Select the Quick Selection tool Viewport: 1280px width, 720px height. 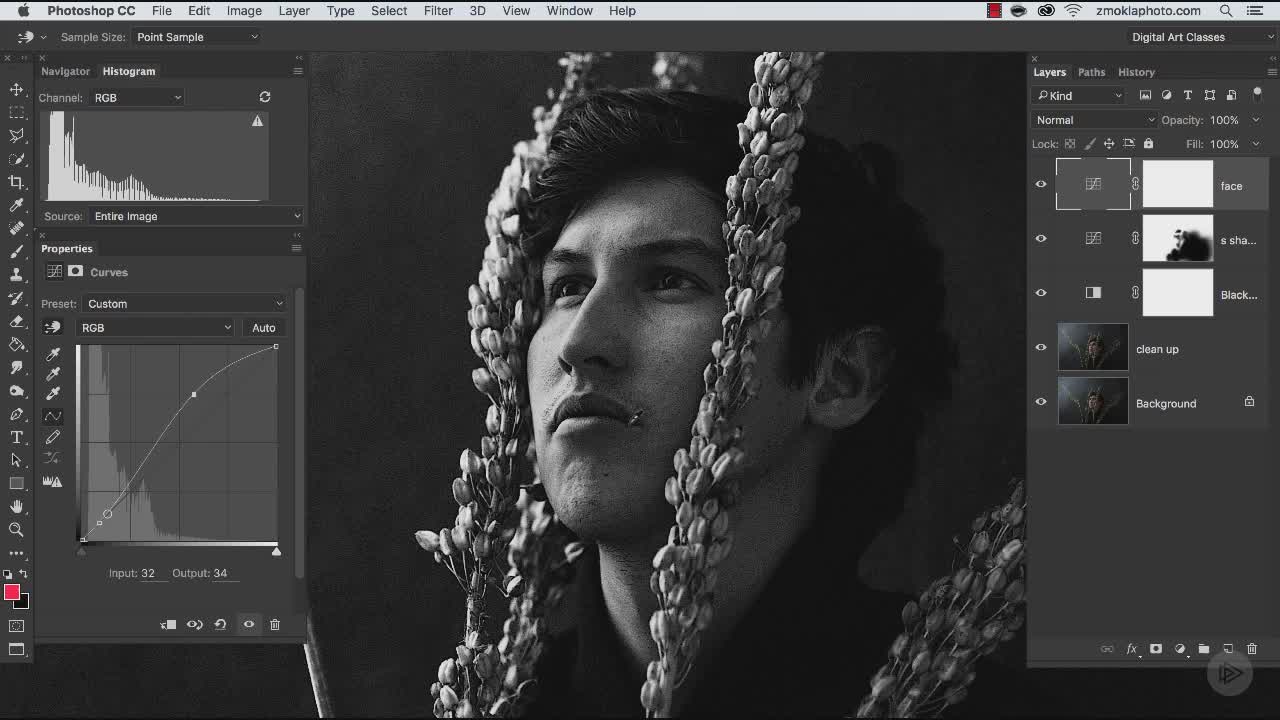[17, 159]
